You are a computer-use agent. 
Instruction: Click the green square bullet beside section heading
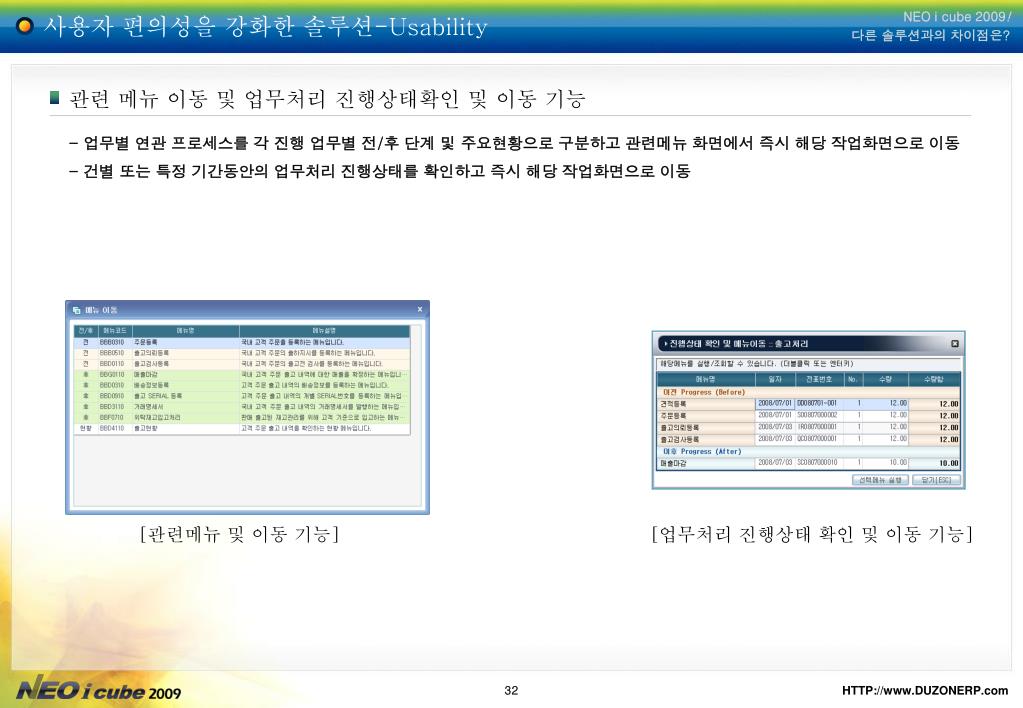click(x=55, y=98)
